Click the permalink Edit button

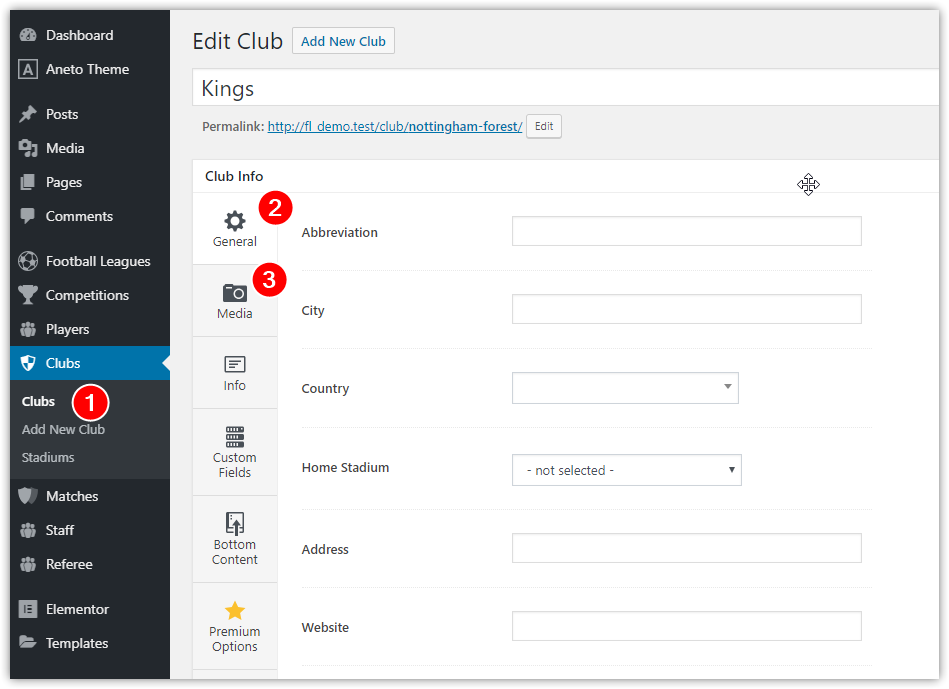(543, 126)
